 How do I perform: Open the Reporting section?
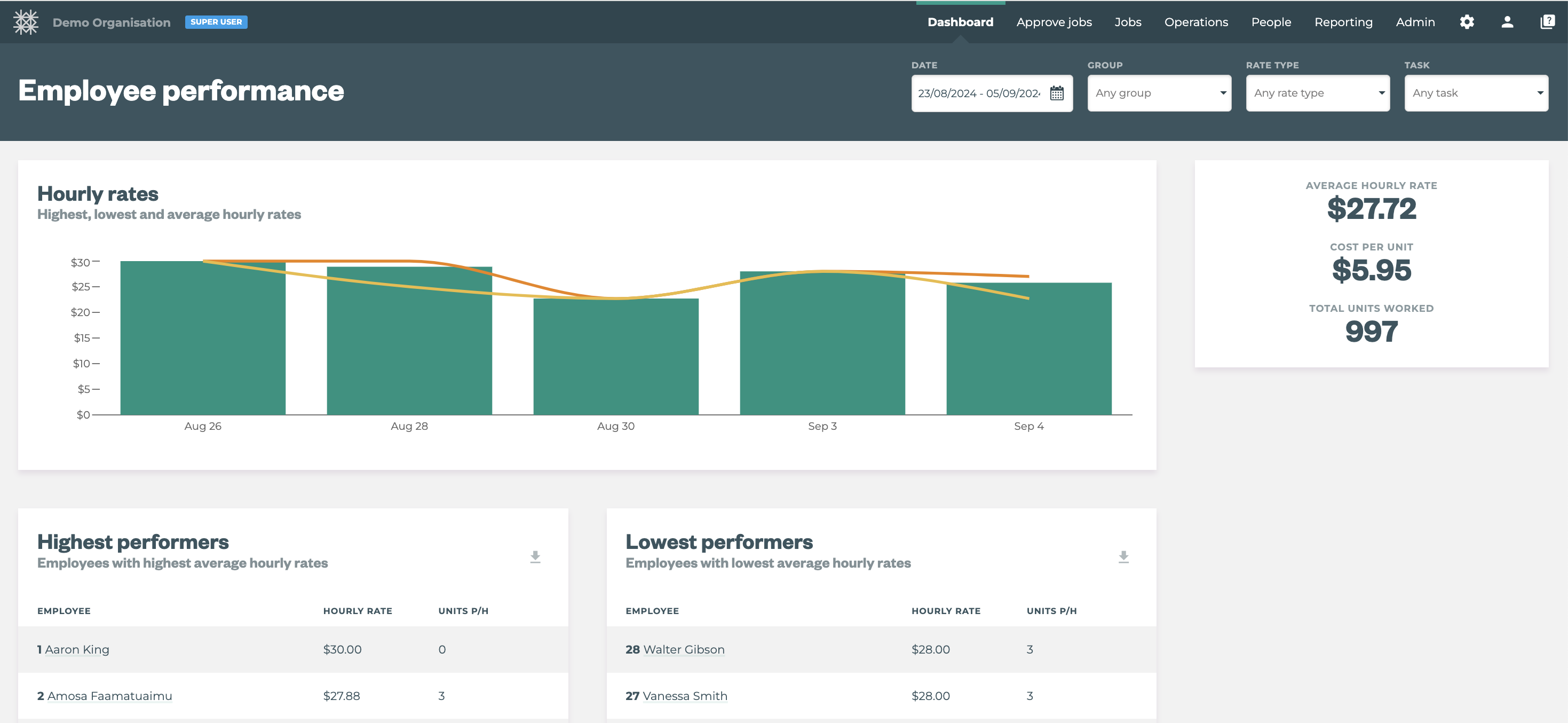point(1343,22)
